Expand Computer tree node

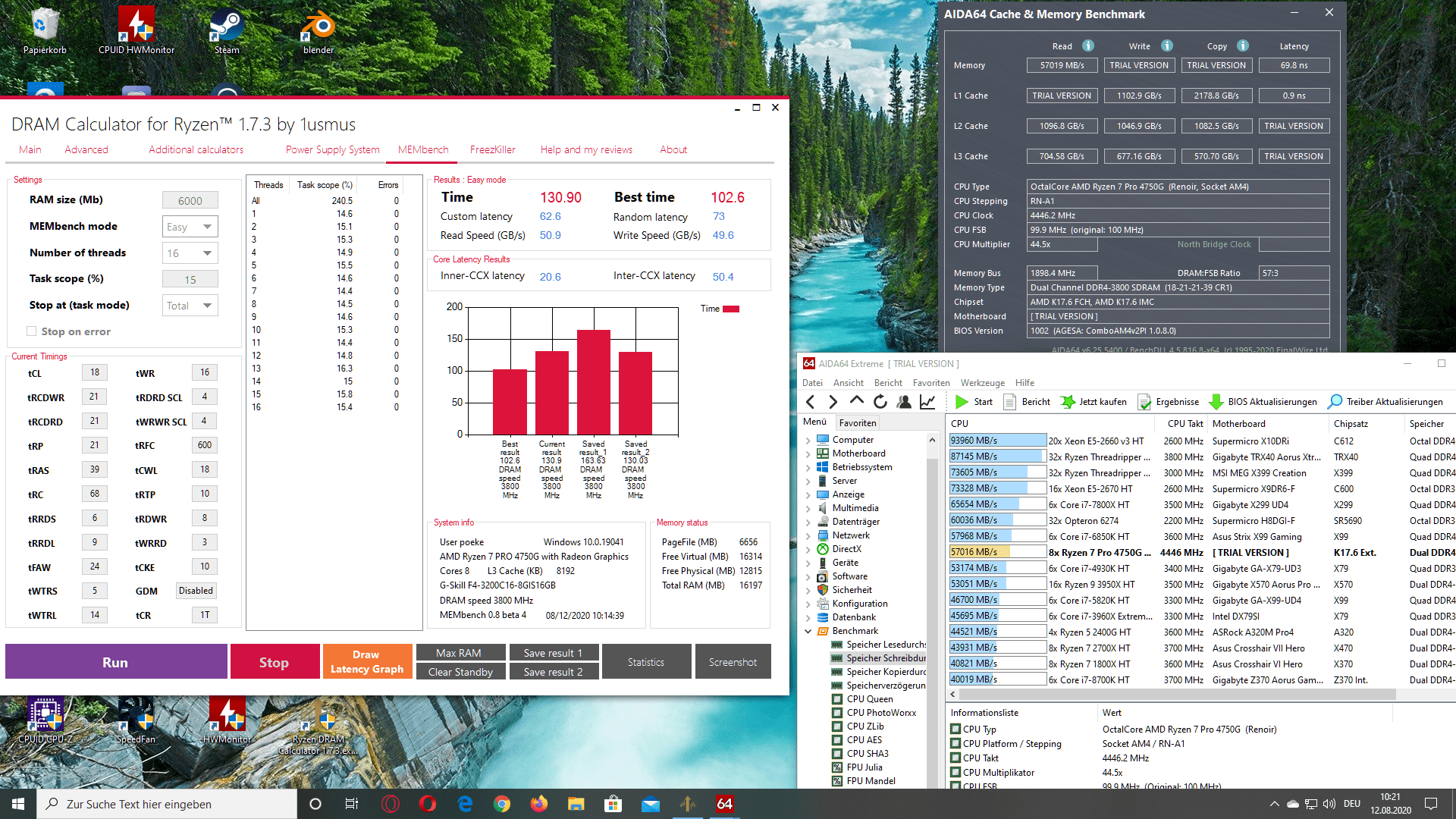click(x=808, y=440)
